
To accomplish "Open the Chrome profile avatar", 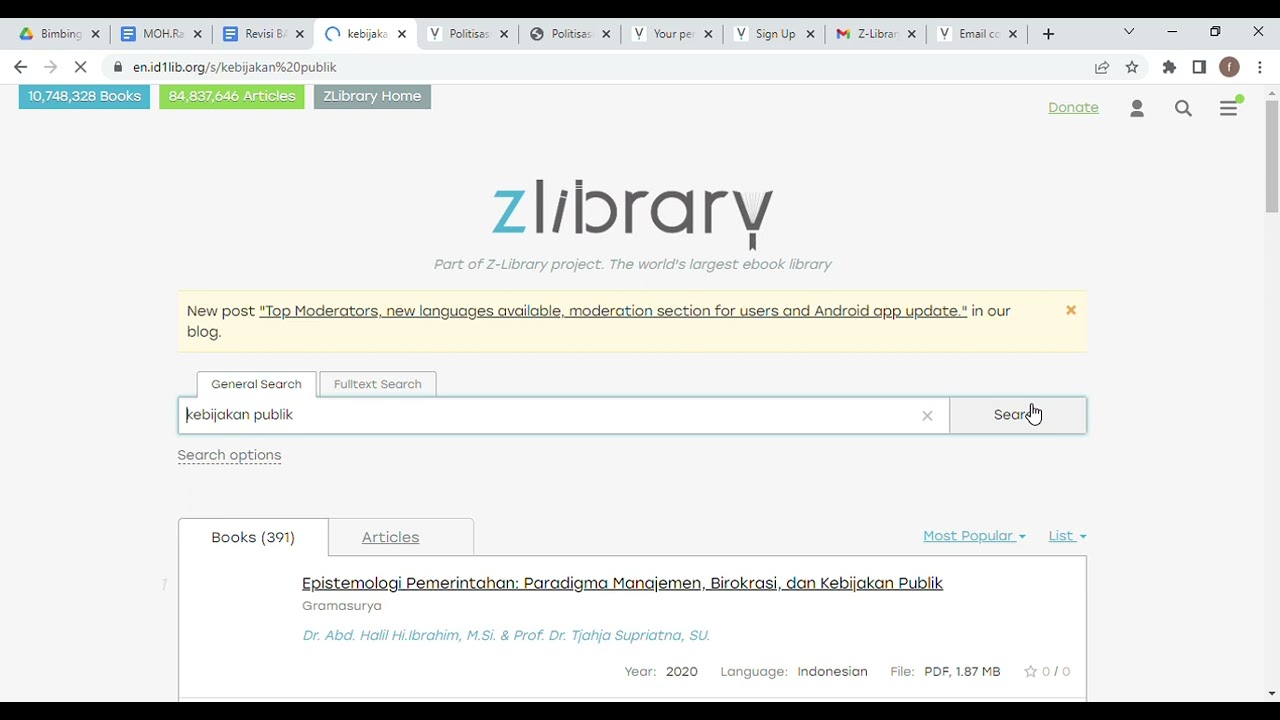I will coord(1230,67).
